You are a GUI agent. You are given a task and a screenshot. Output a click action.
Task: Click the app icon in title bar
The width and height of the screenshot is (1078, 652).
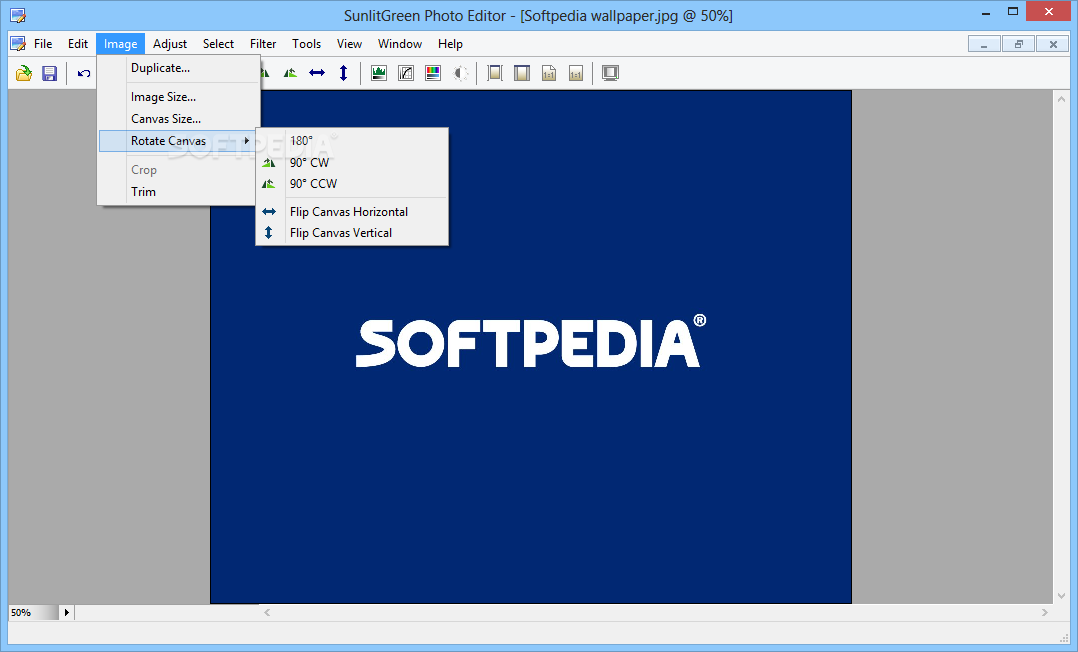pyautogui.click(x=18, y=15)
